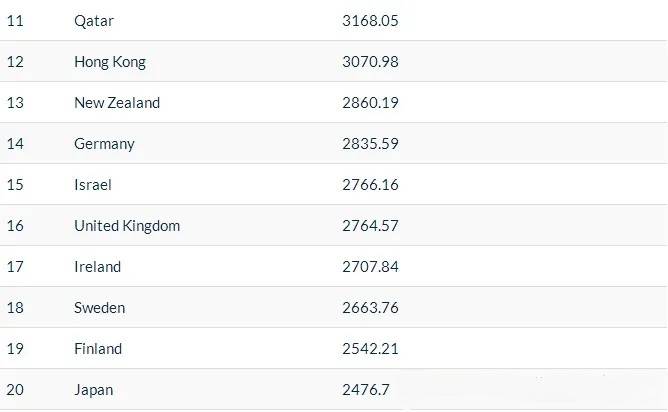668x412 pixels.
Task: Select rank number 19
Action: 15,348
